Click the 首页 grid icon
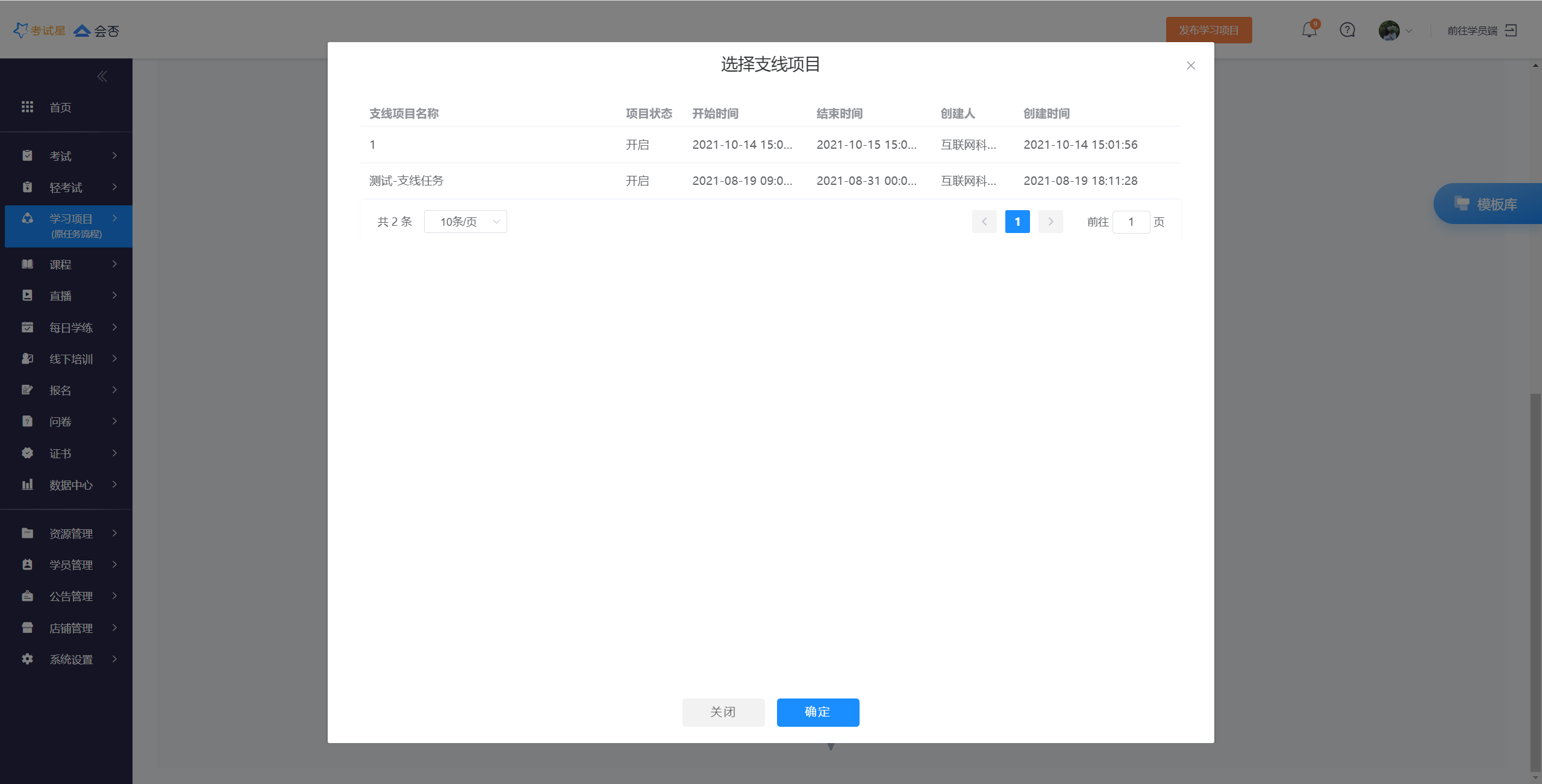1542x784 pixels. coord(27,107)
